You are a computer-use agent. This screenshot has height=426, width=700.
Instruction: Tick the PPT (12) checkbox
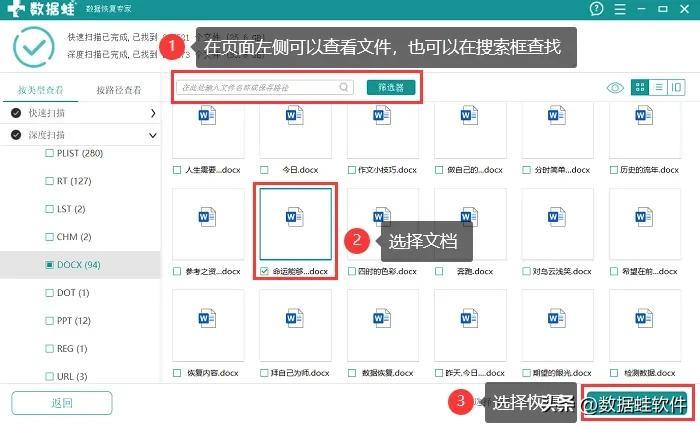pyautogui.click(x=49, y=321)
